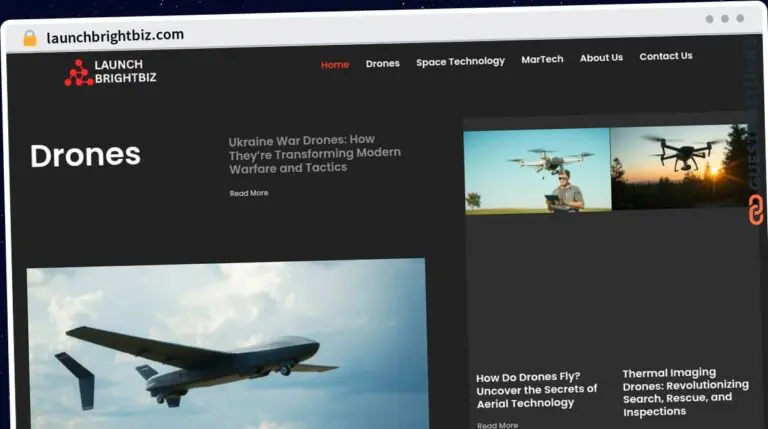This screenshot has height=429, width=768.
Task: Go to the Drones nav menu
Action: point(382,63)
